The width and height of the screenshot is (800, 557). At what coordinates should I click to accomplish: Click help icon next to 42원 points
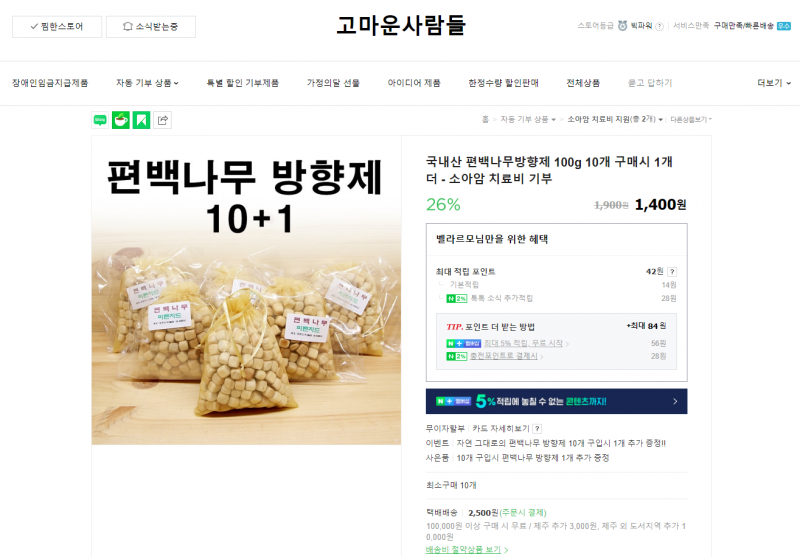(672, 272)
